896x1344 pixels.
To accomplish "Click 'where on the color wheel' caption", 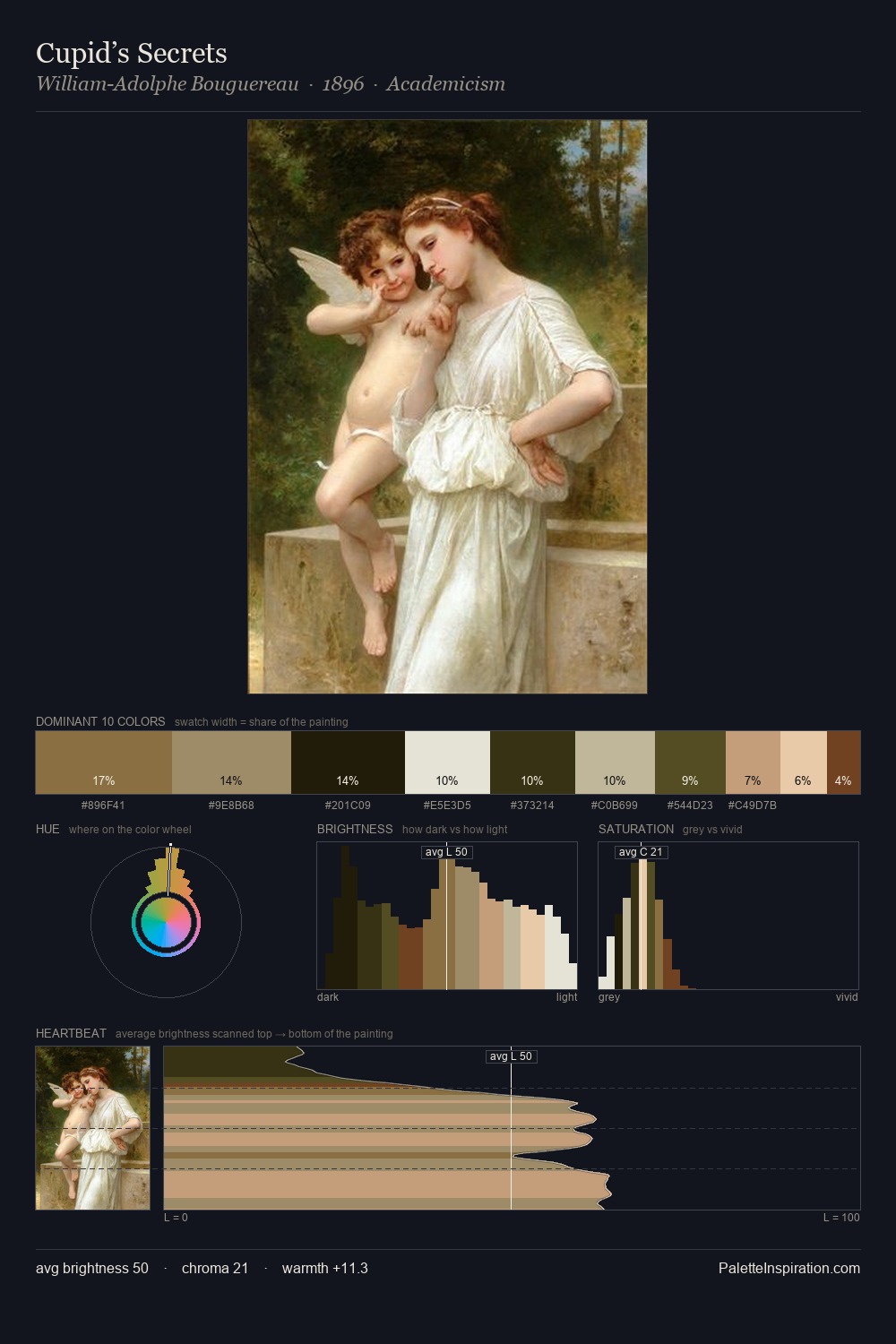I will (130, 830).
